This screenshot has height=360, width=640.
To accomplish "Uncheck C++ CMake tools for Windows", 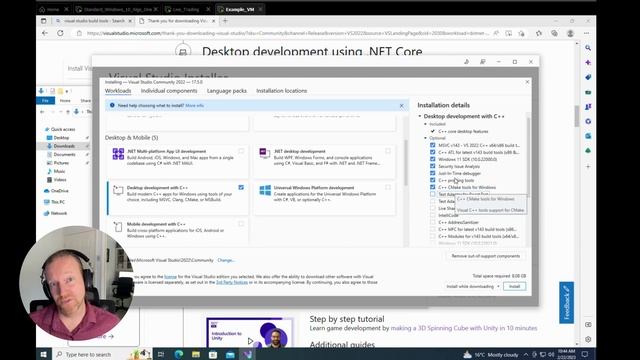I will (x=433, y=187).
